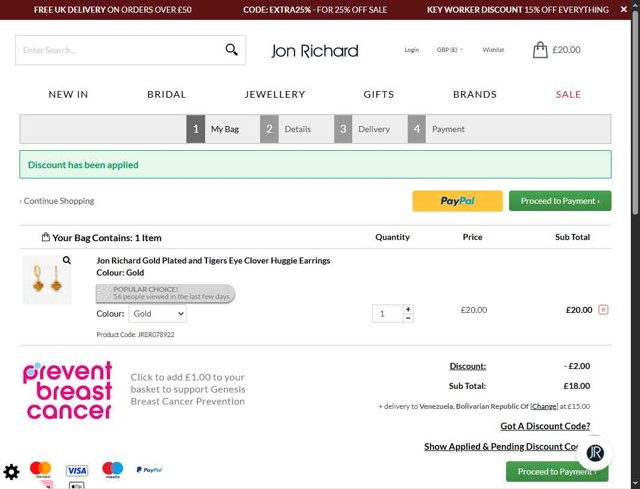Click the KEY WORKER DISCOUNT banner text

click(x=518, y=9)
